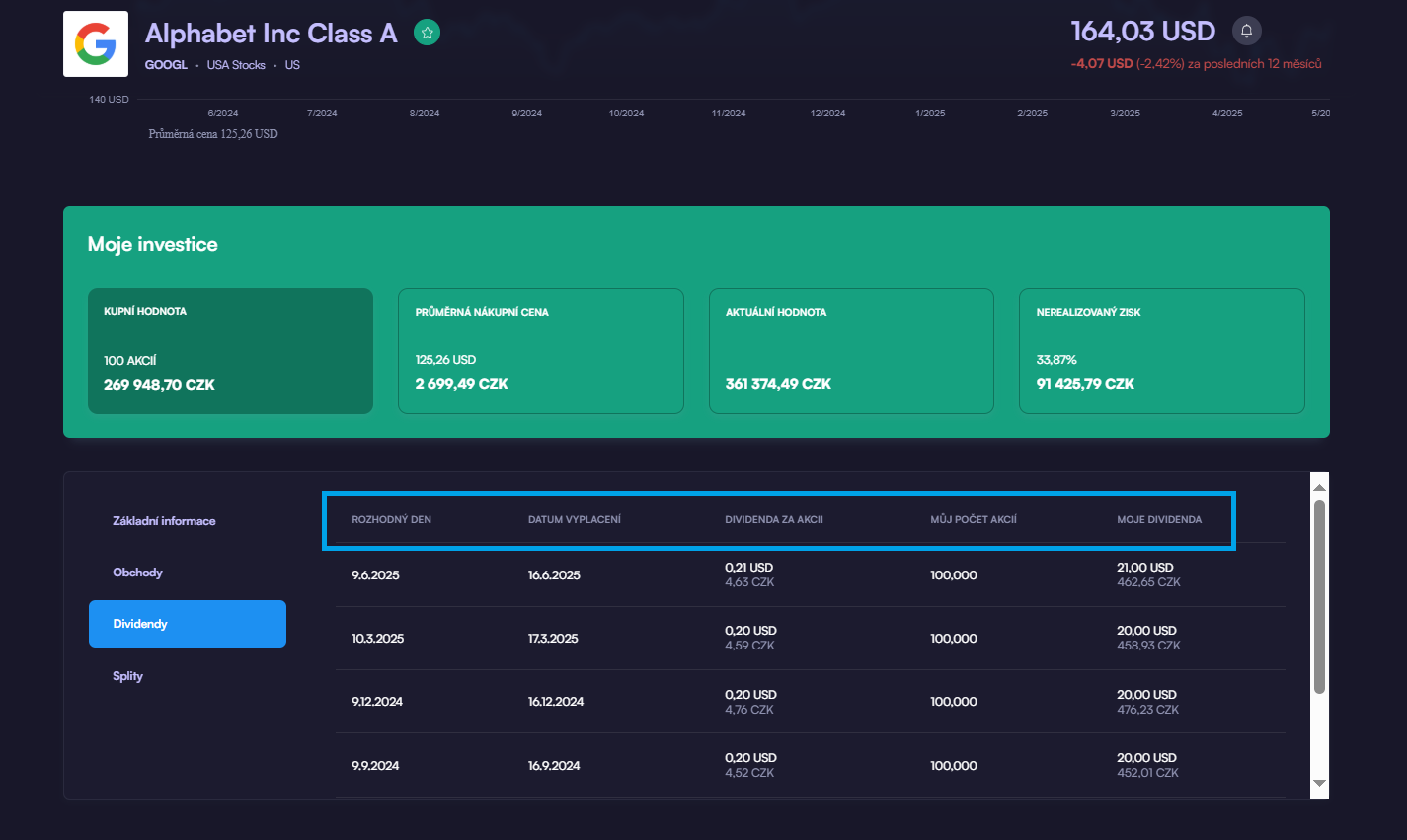This screenshot has width=1407, height=840.
Task: Sort by Datum vyplacení column header
Action: [x=575, y=519]
